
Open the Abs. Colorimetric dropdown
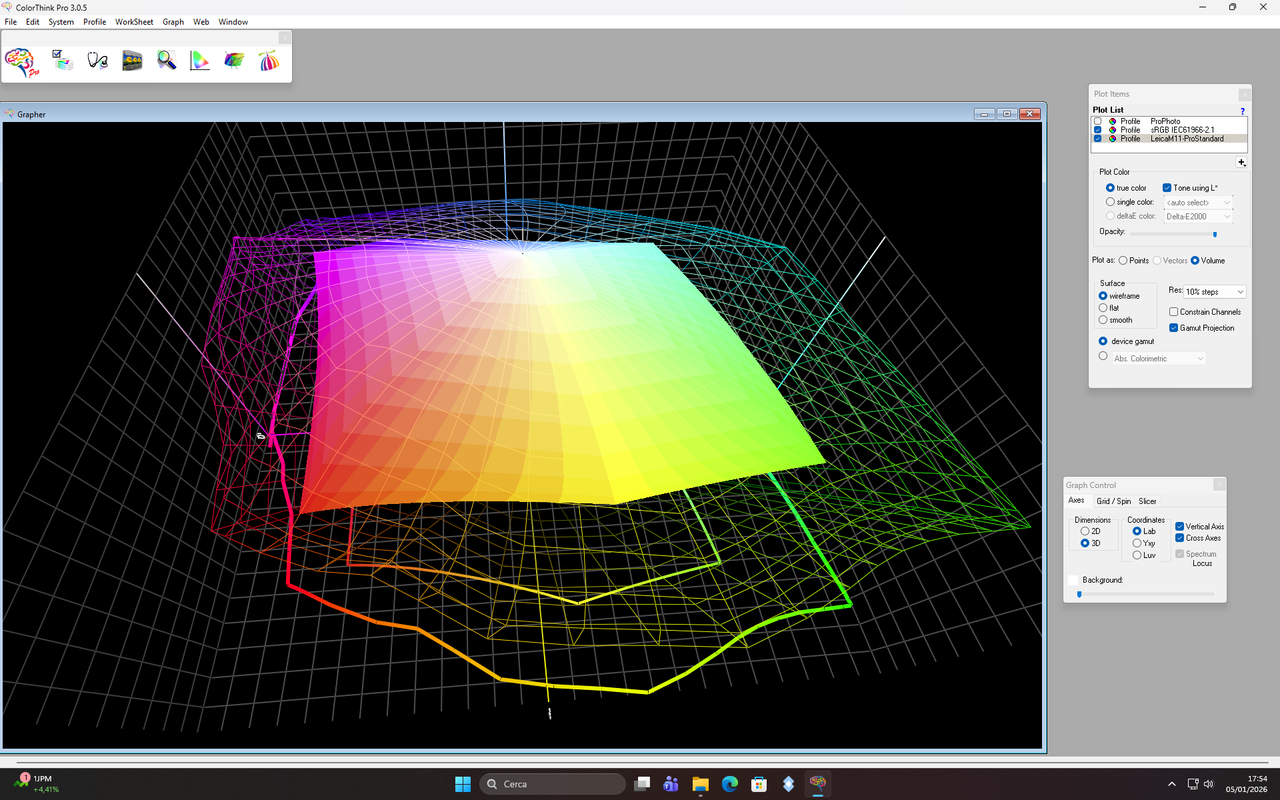click(1158, 358)
